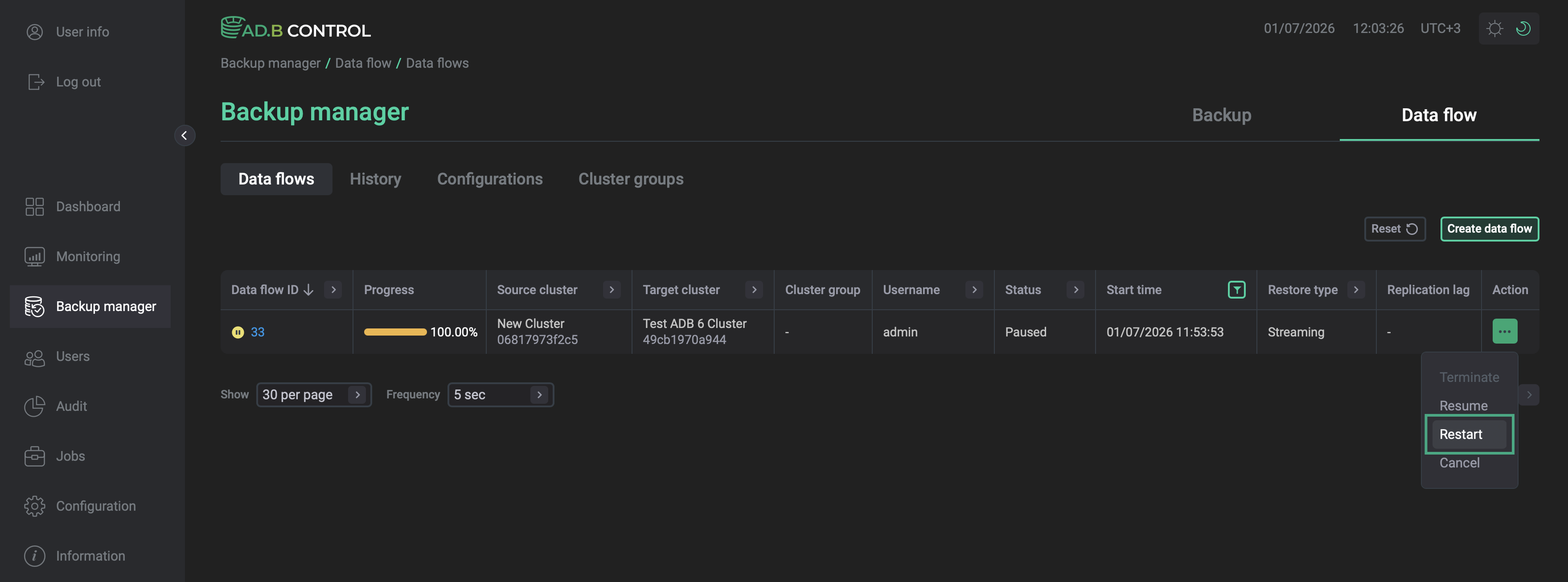Choose Terminate in the action menu
1568x582 pixels.
pos(1469,377)
